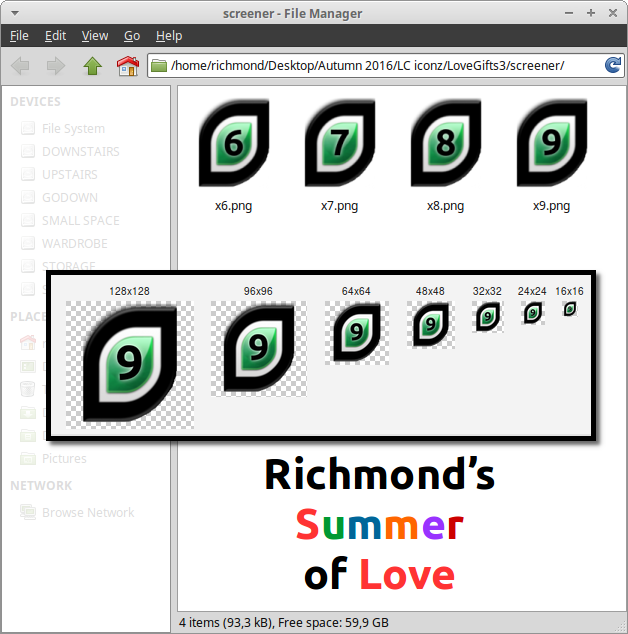Open the DOWNSTAIRS device in sidebar
The width and height of the screenshot is (628, 634).
80,151
